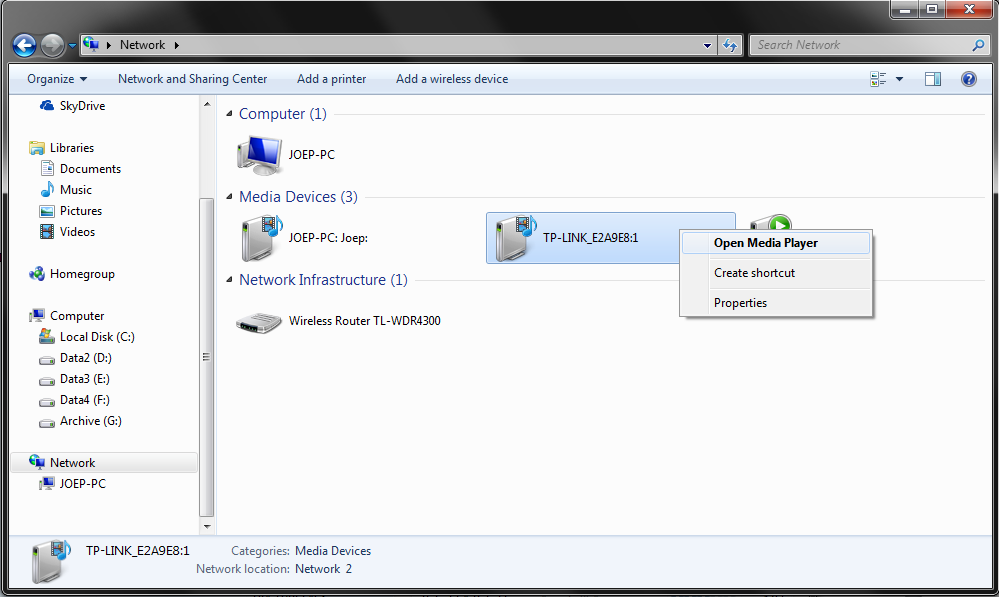Click the sidebar scrollbar up arrow
This screenshot has height=597, width=999.
206,104
